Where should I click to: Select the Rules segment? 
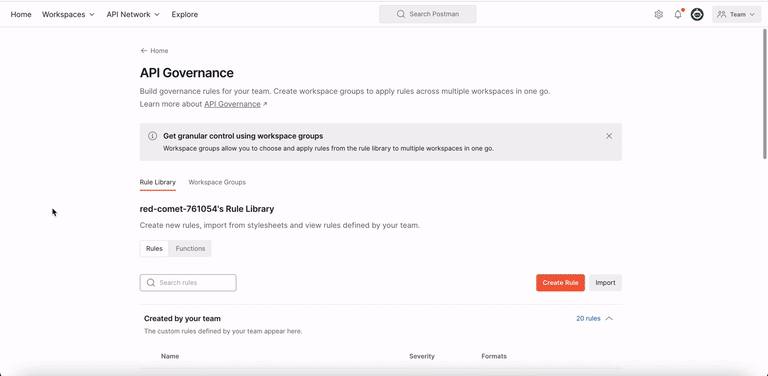[x=154, y=248]
